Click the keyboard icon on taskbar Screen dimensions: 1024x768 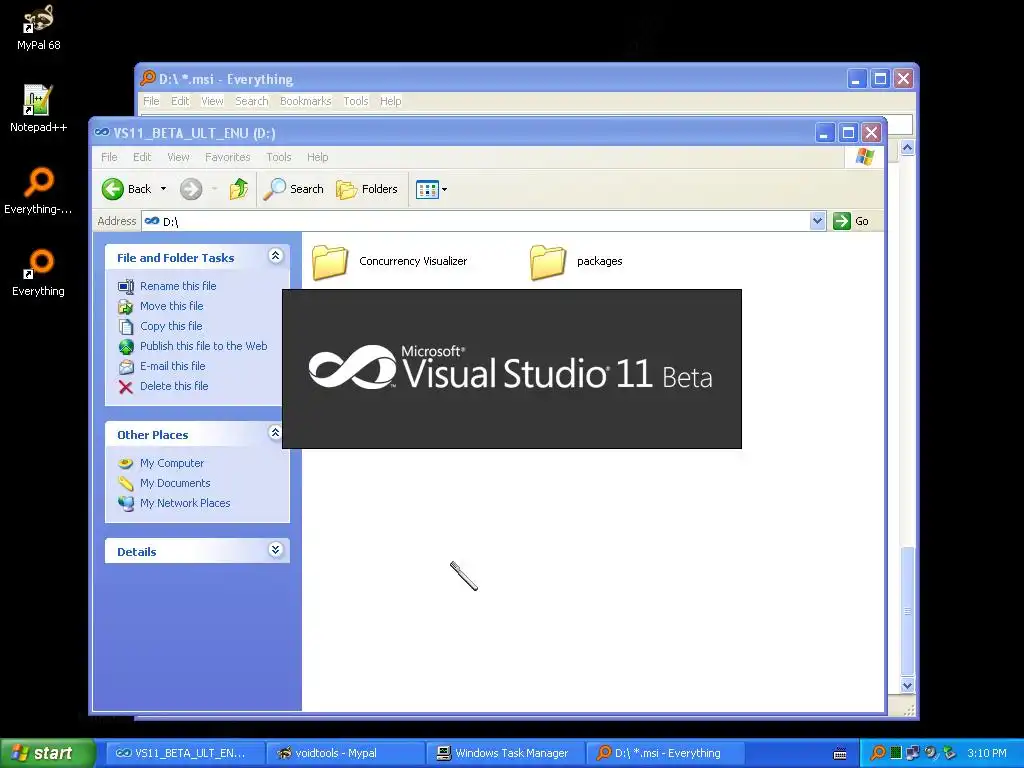coord(840,754)
